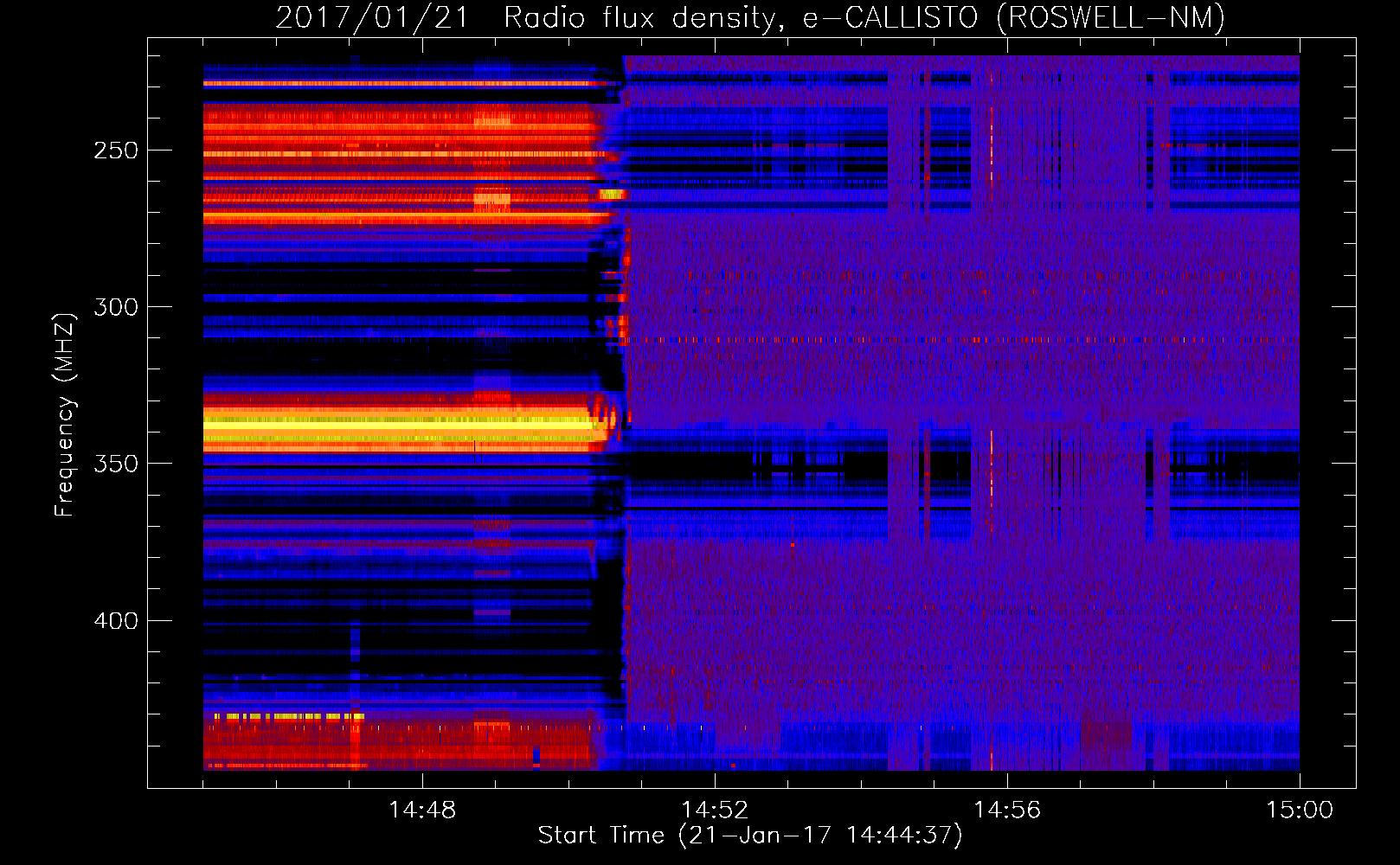Click the "14:56" time tick label
Viewport: 1400px width, 865px height.
tap(1007, 811)
